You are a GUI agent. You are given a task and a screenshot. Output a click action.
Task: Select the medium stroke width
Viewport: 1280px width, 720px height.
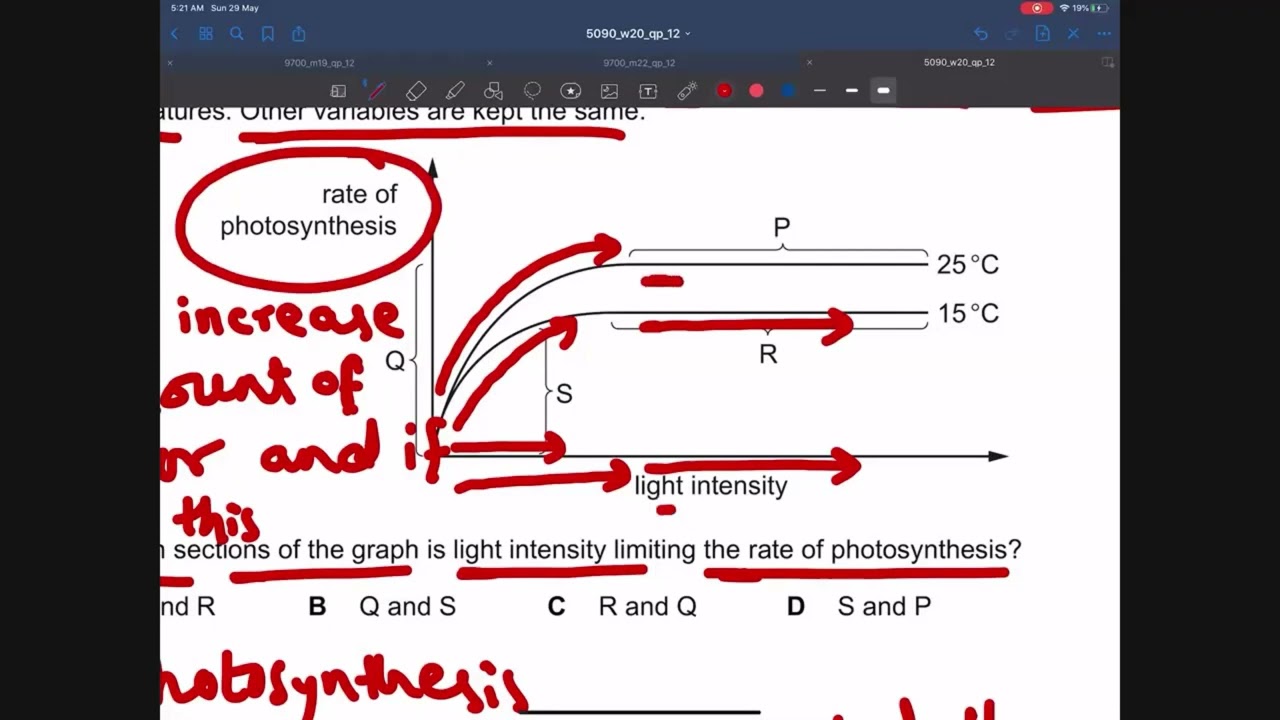click(852, 91)
